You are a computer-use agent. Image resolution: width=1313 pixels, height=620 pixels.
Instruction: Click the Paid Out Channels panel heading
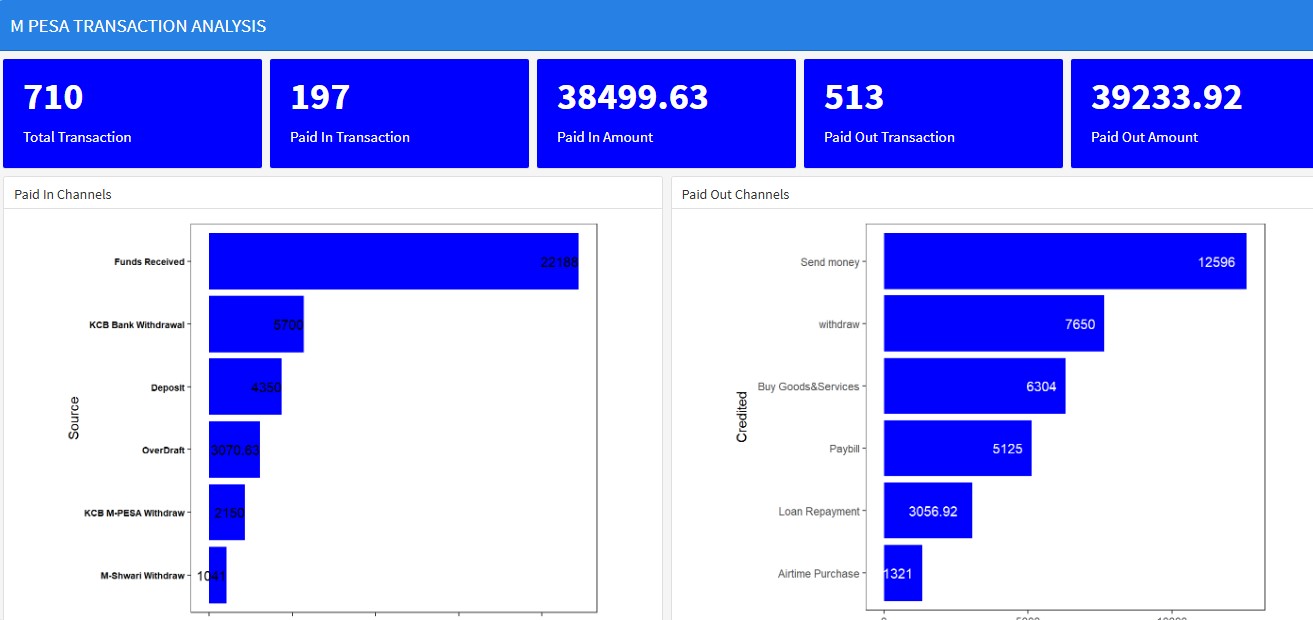click(735, 194)
